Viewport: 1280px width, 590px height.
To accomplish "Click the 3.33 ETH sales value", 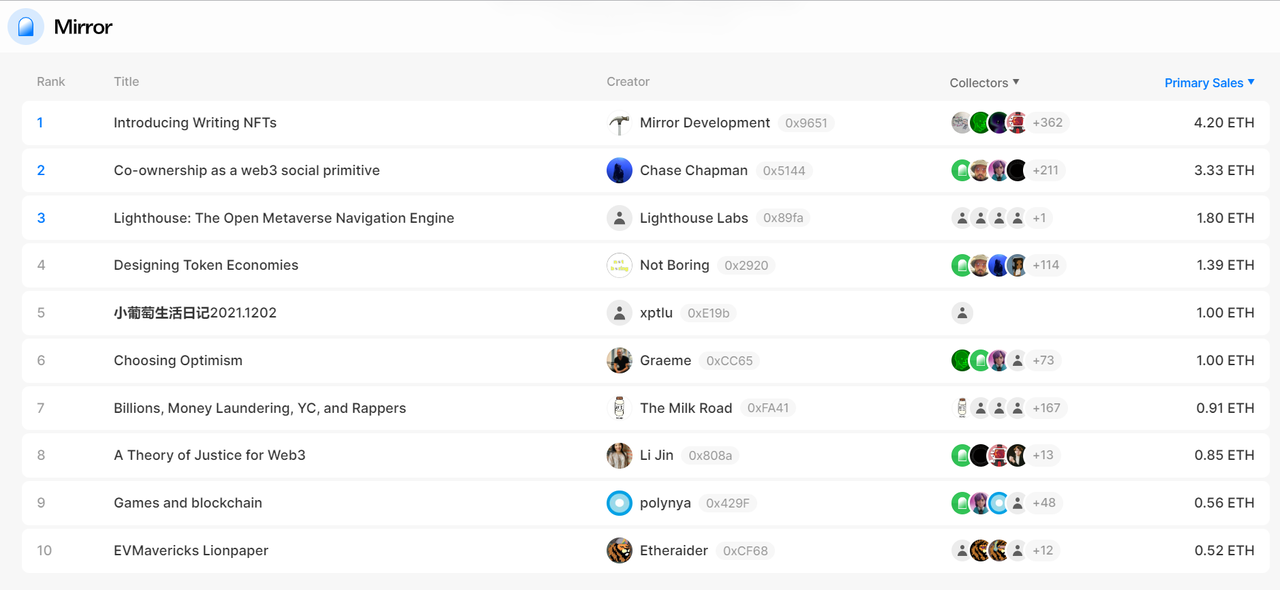I will point(1224,170).
